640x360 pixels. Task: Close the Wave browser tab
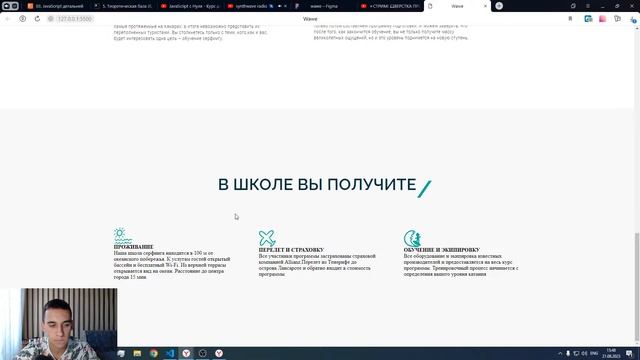point(485,6)
